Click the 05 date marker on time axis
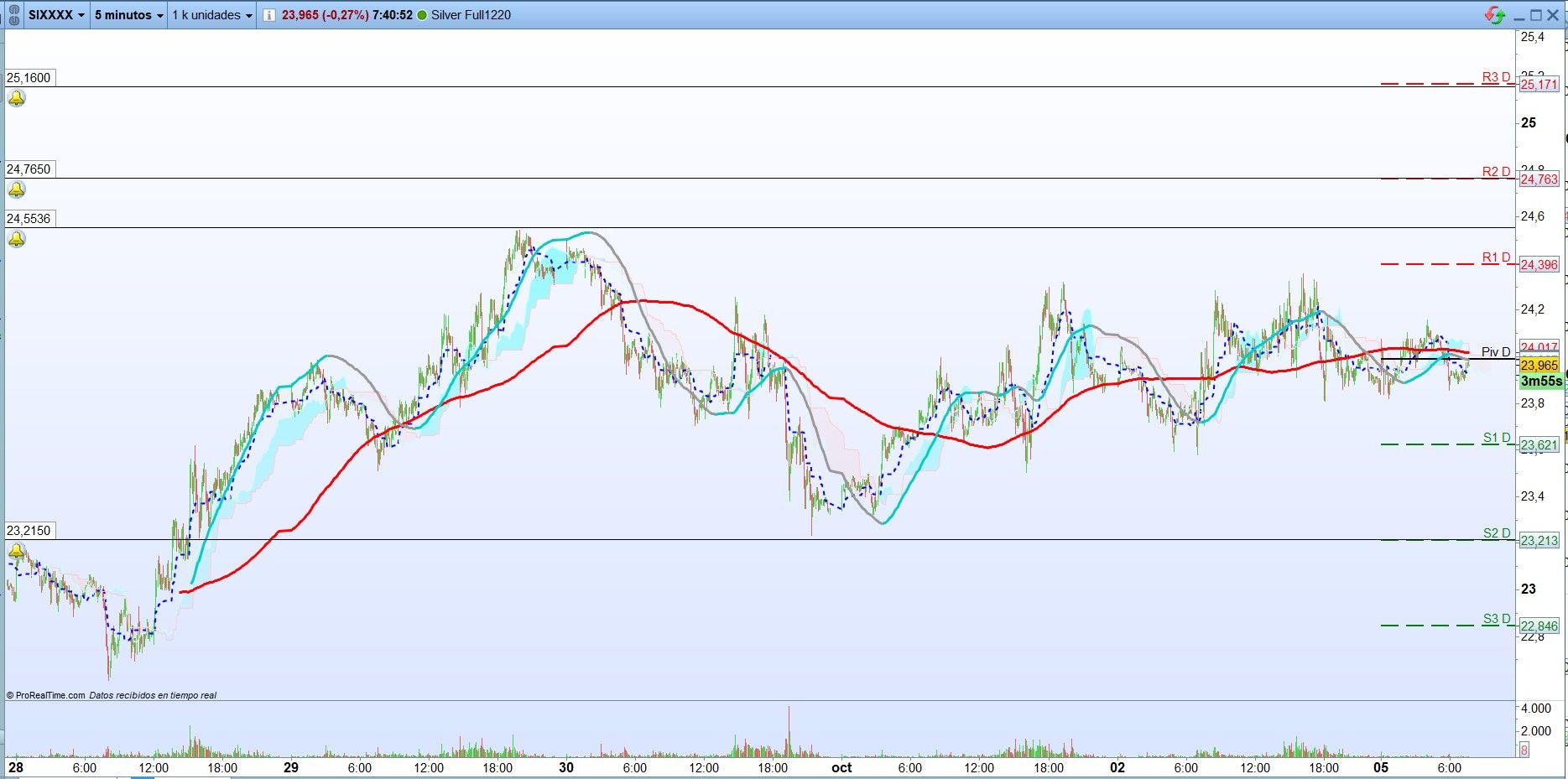1568x779 pixels. click(x=1381, y=767)
